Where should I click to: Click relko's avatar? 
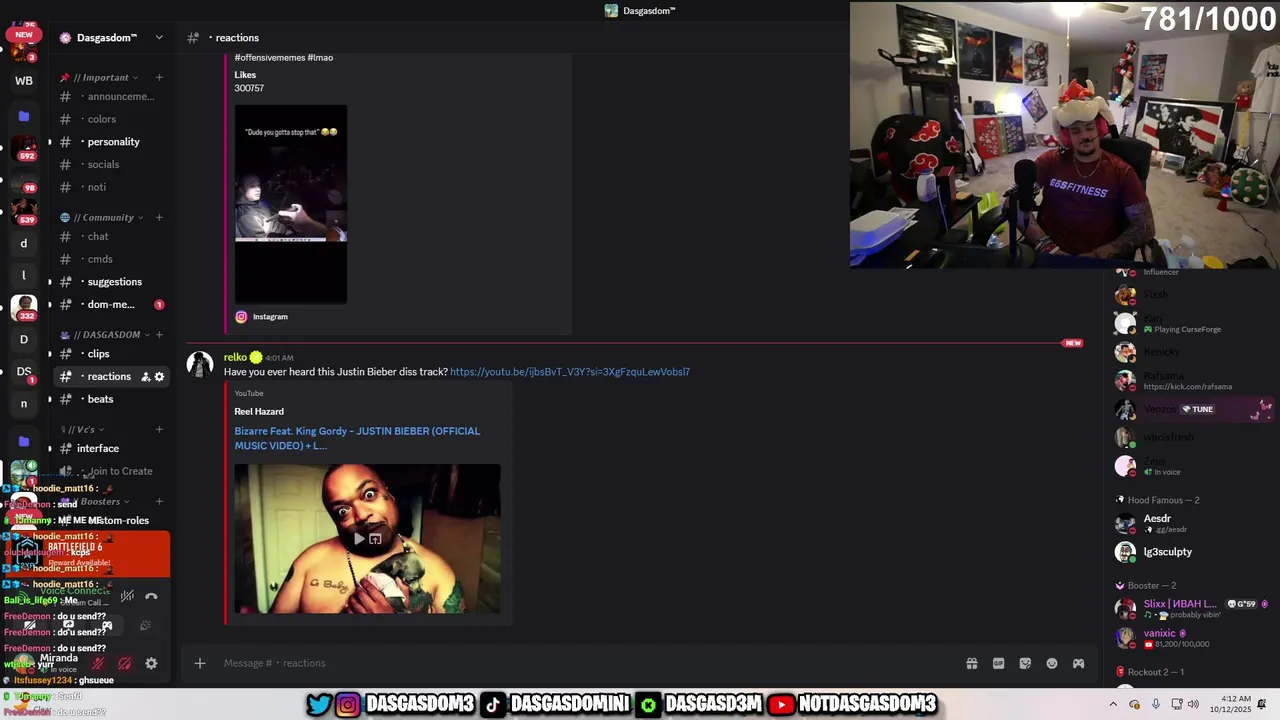pos(200,365)
